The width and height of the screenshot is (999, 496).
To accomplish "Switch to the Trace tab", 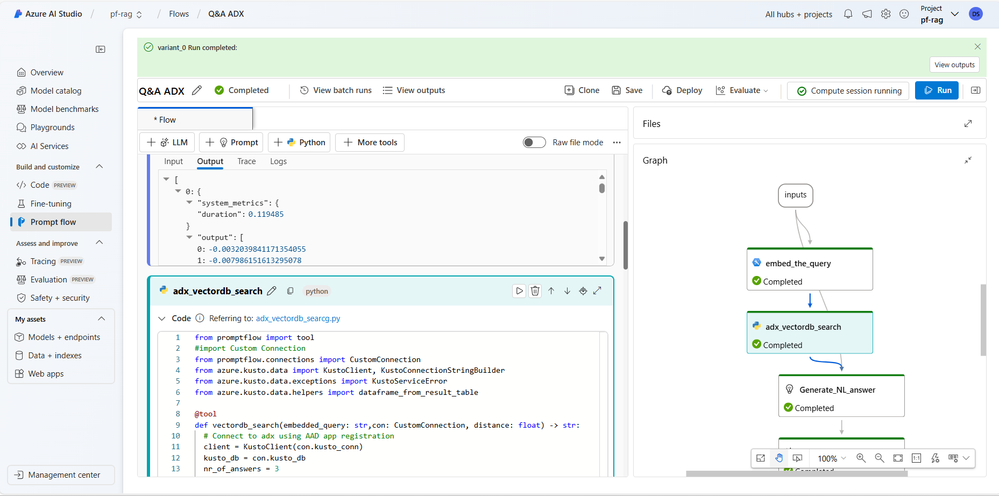I will 247,161.
